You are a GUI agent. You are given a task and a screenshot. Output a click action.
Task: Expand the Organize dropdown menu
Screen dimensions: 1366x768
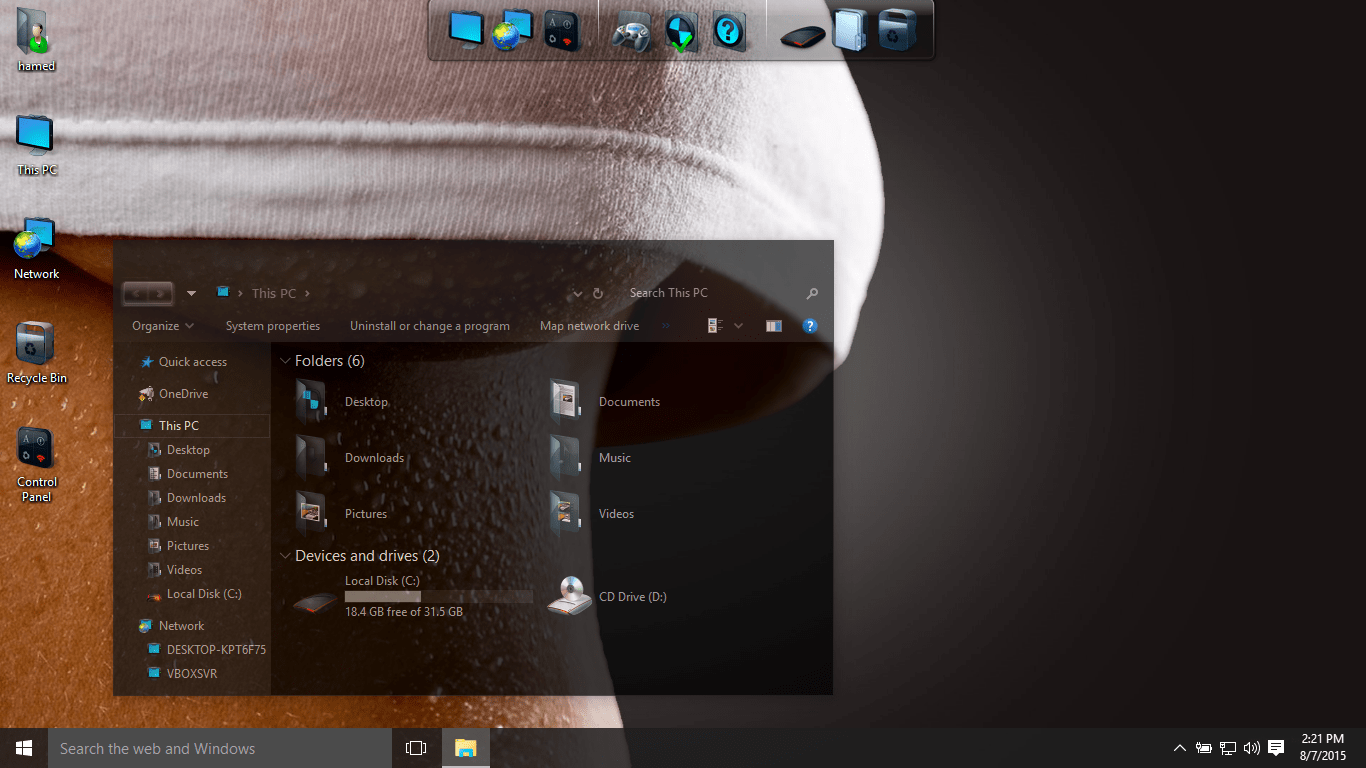click(x=163, y=326)
